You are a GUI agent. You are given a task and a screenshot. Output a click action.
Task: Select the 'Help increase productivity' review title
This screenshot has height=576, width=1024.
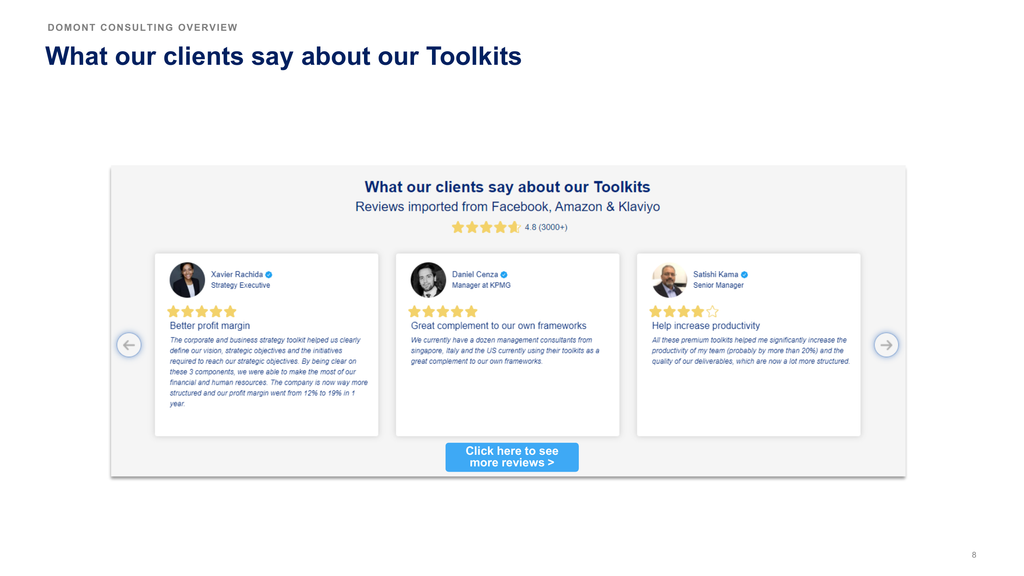pos(706,326)
